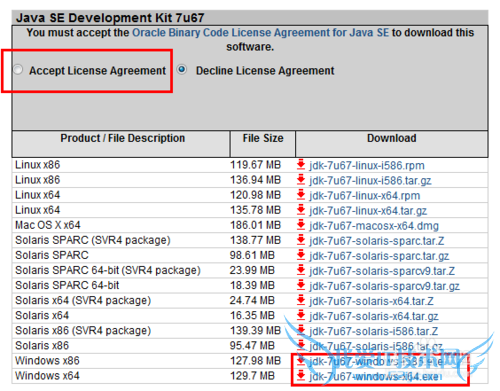Click the Windows x64 row label
The height and width of the screenshot is (391, 500).
click(x=47, y=376)
